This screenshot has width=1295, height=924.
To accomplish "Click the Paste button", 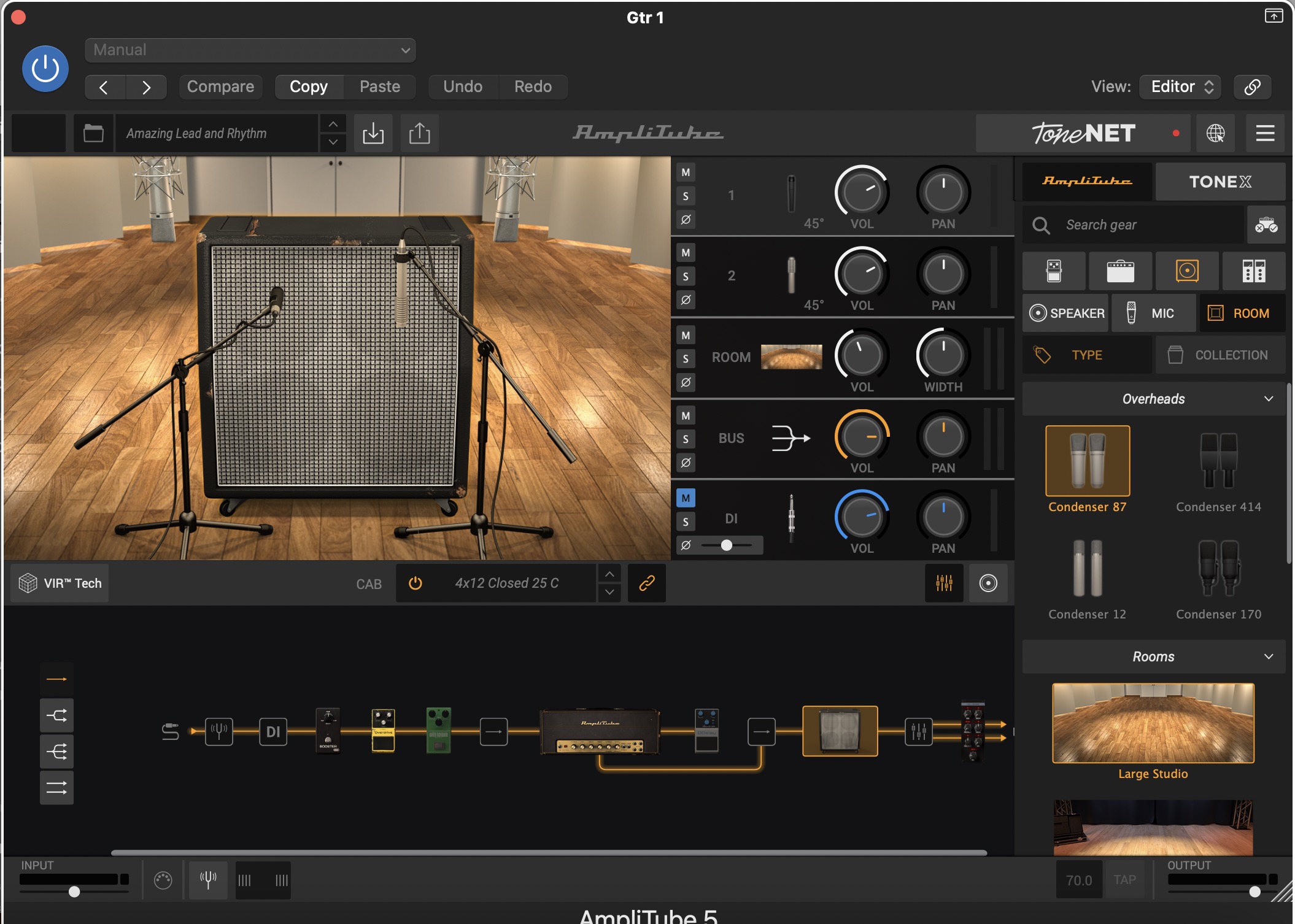I will click(x=380, y=87).
